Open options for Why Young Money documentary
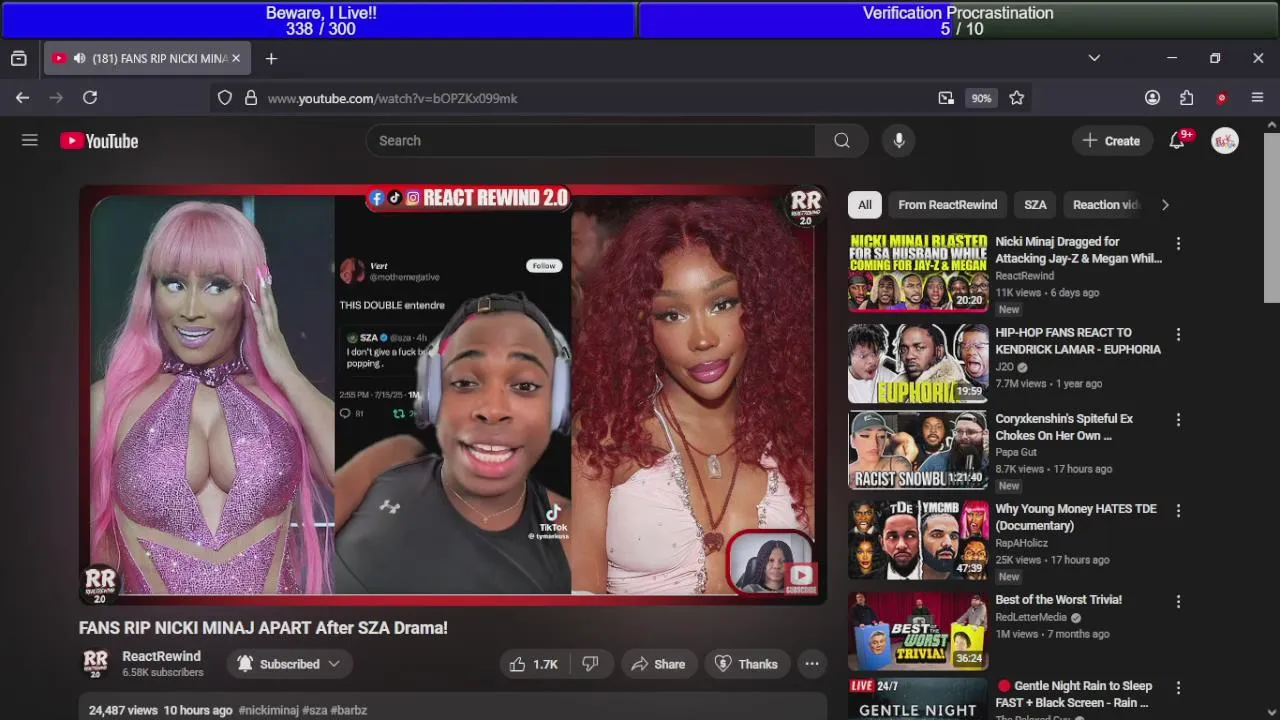1280x720 pixels. tap(1178, 510)
